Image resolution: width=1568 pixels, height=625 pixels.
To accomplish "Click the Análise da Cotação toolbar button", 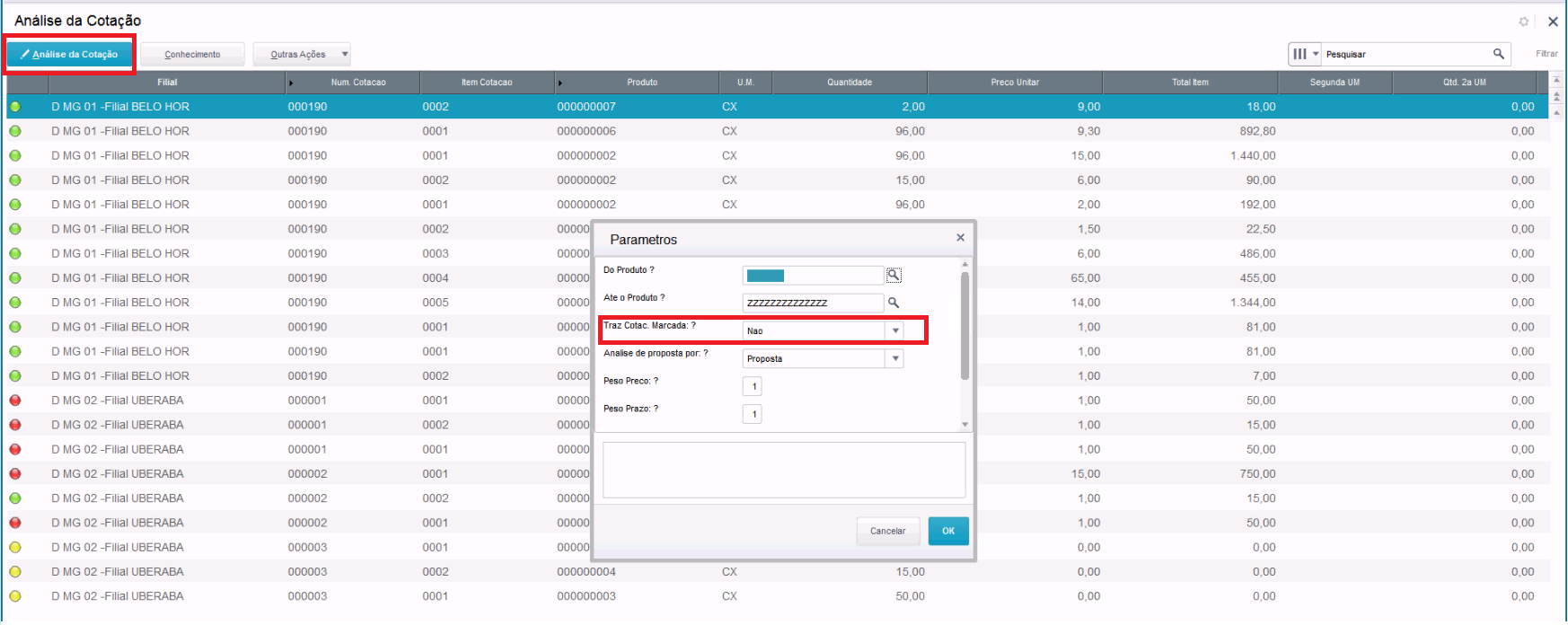I will click(x=69, y=55).
